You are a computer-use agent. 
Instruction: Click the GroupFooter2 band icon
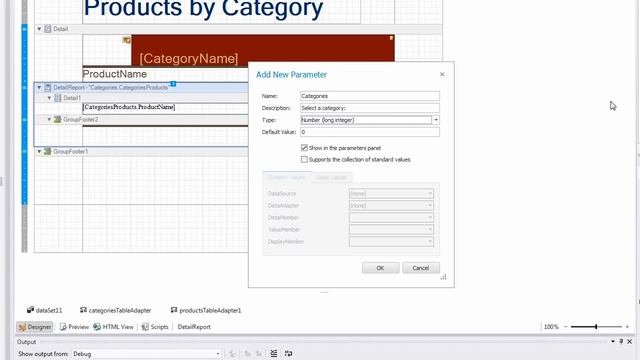(58, 120)
